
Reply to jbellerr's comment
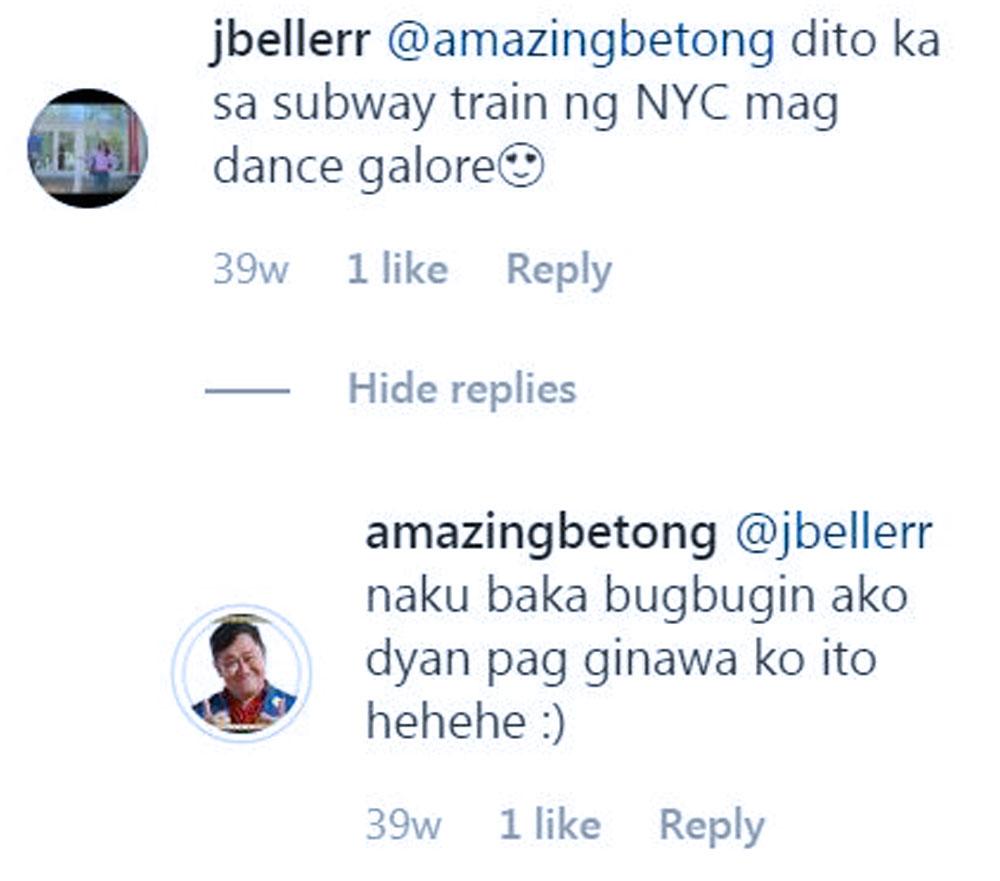[558, 270]
